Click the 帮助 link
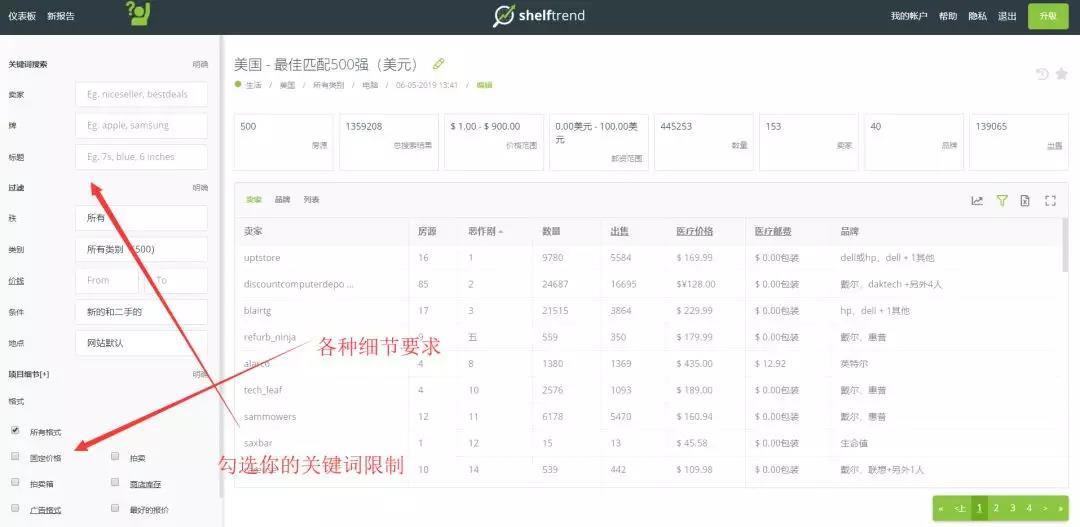The image size is (1080, 527). [948, 16]
